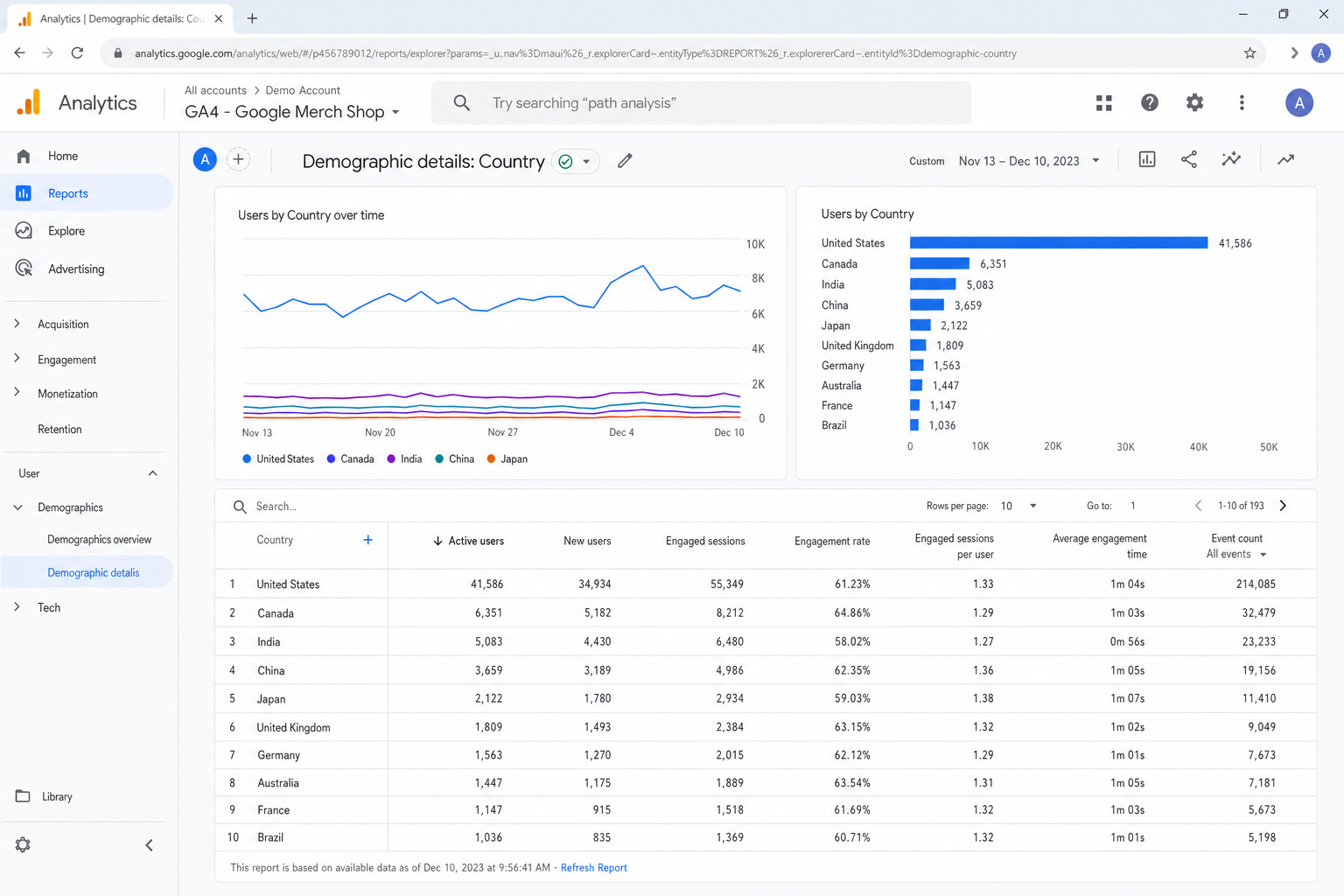Open the Library folder in sidebar
The width and height of the screenshot is (1344, 896).
[44, 796]
